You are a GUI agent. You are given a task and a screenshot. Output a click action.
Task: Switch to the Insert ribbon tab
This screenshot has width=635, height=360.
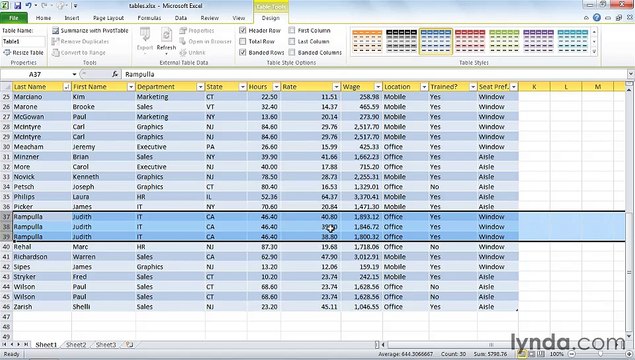[x=72, y=18]
